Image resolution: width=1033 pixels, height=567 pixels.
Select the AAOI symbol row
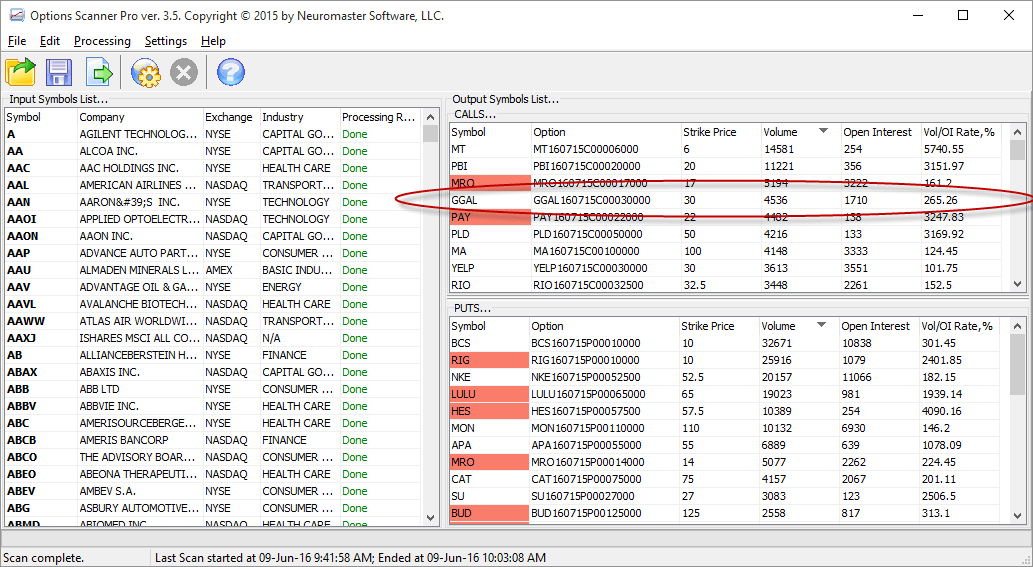213,219
